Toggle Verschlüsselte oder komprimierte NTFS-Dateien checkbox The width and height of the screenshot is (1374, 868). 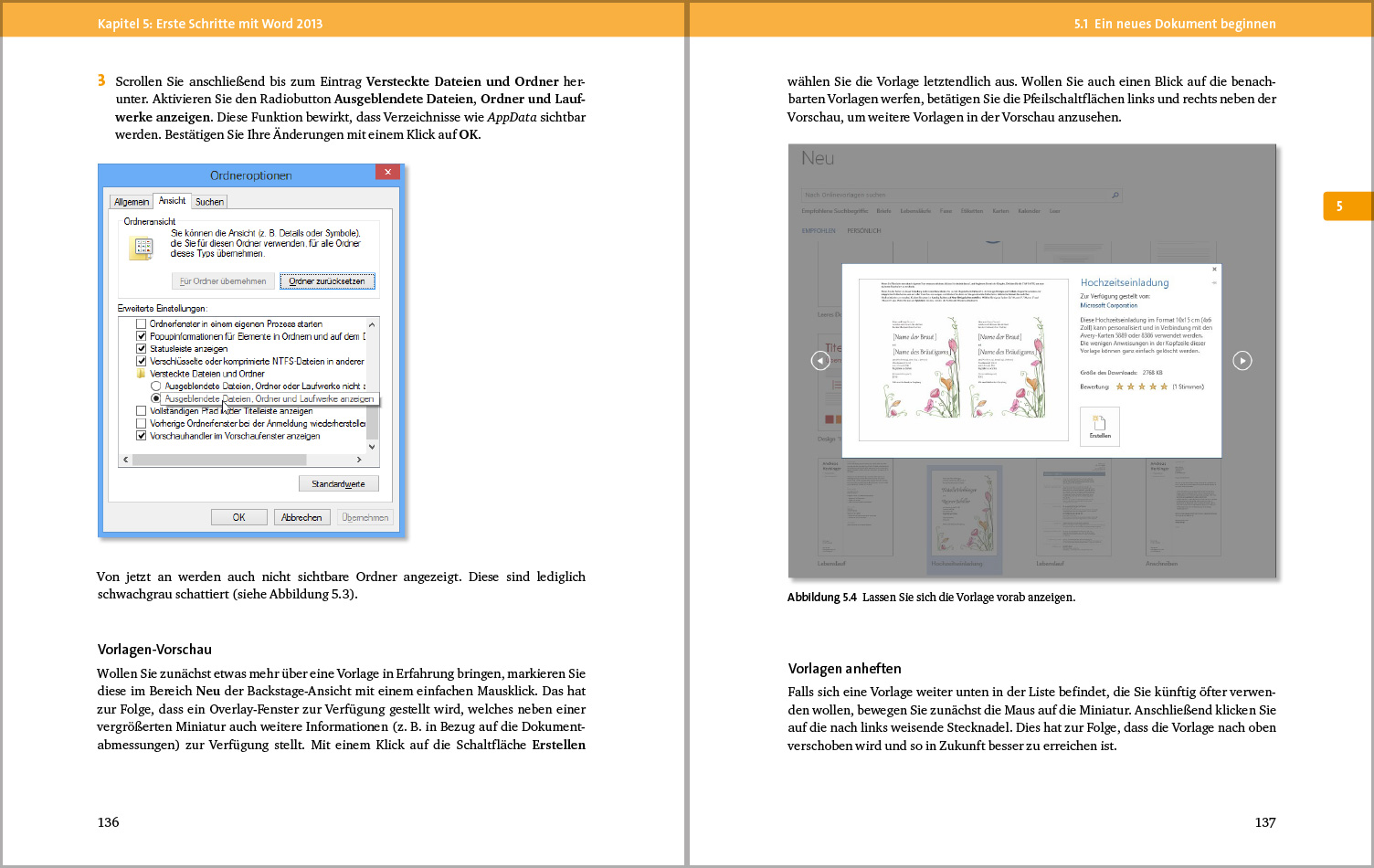tap(142, 361)
